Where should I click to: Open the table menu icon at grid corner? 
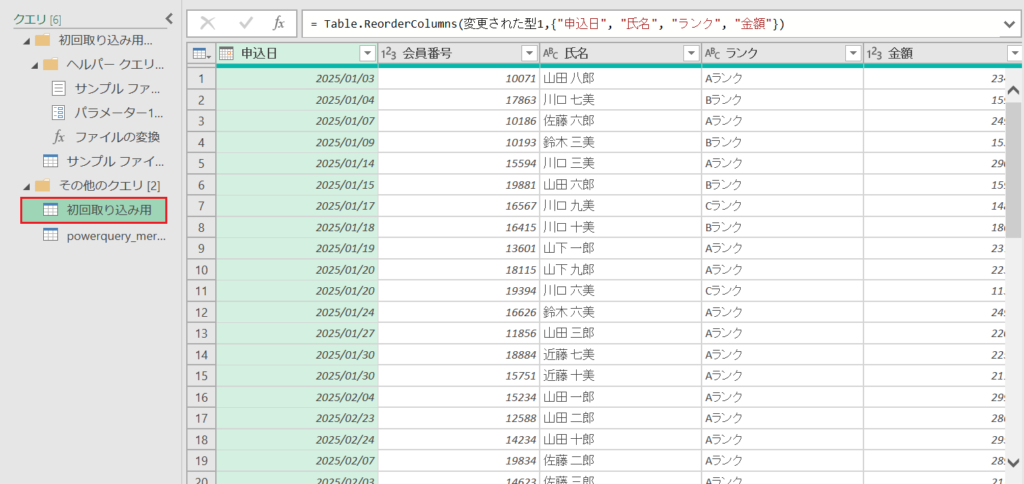coord(200,54)
